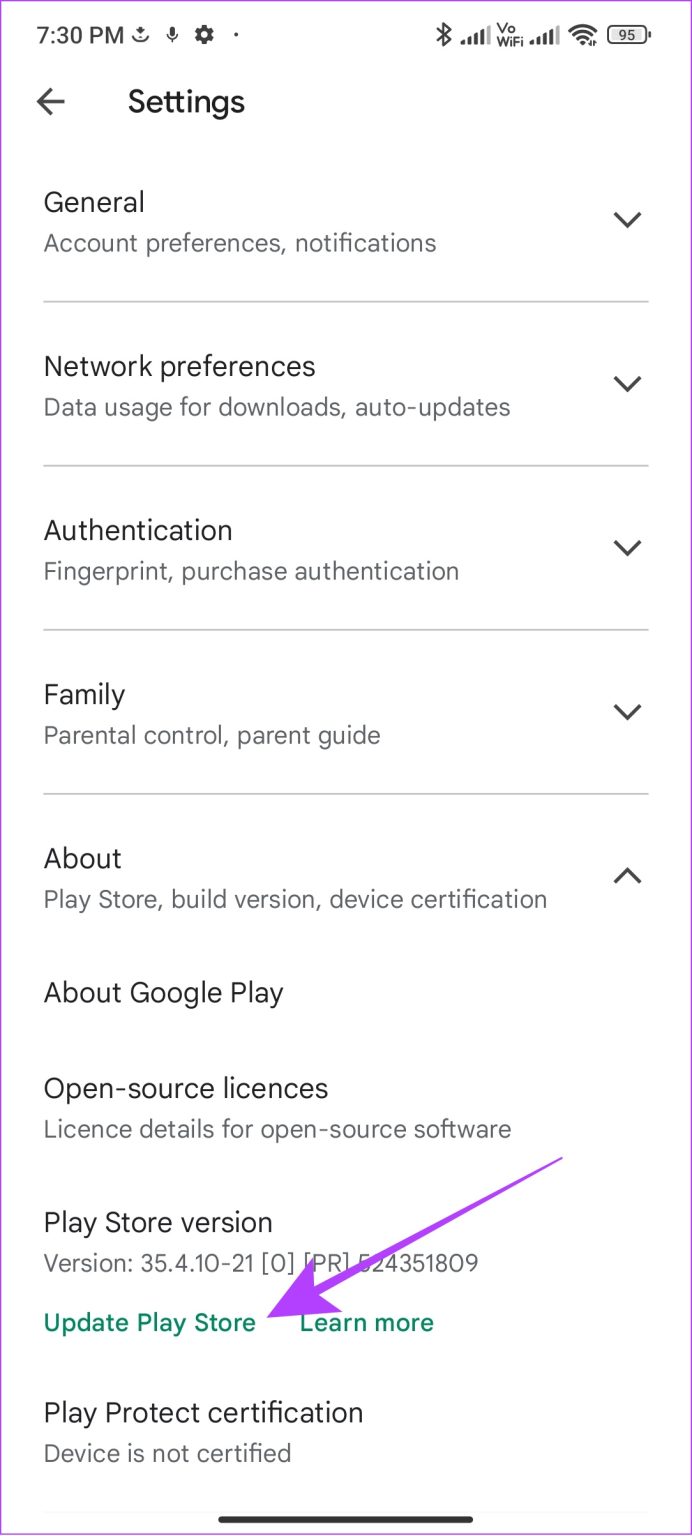This screenshot has width=692, height=1536.
Task: Click Update Play Store
Action: (x=149, y=1322)
